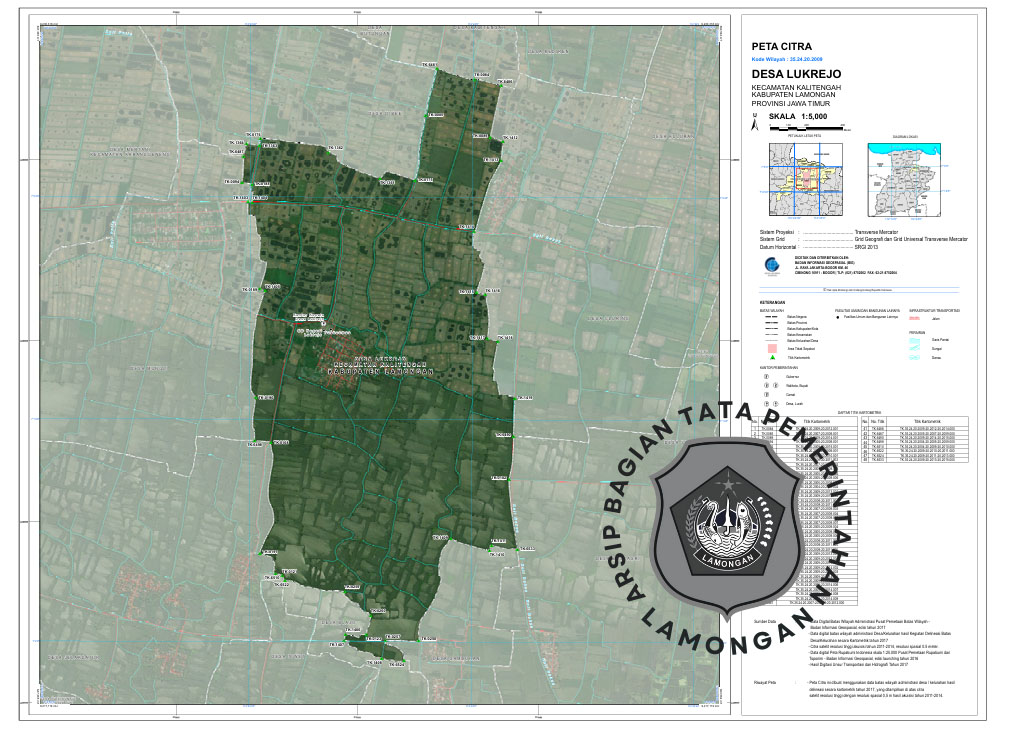Click the red Jalan road legend swatch
1009x734 pixels.
click(x=914, y=317)
